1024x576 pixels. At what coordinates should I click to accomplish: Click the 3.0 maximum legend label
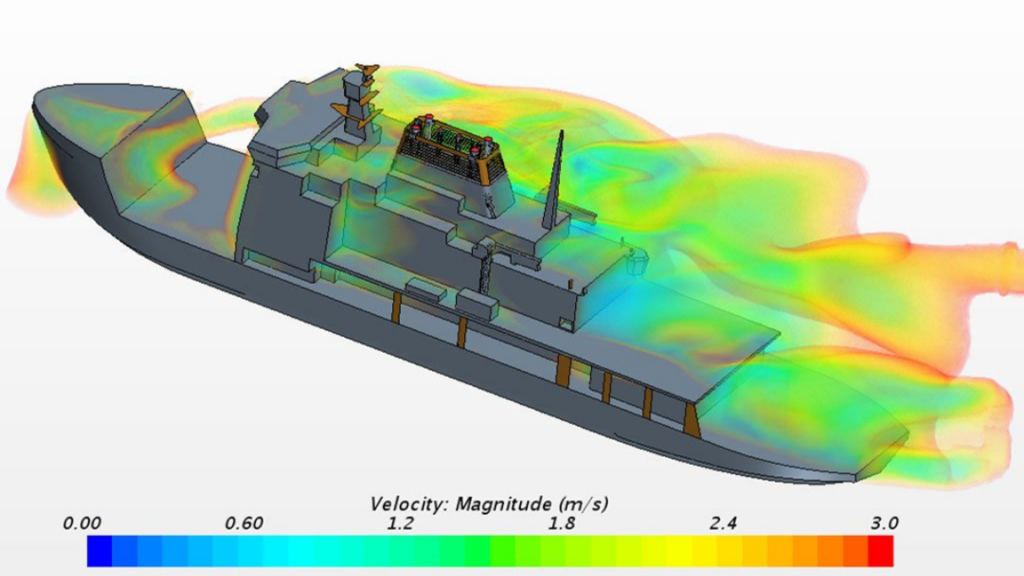pos(884,523)
